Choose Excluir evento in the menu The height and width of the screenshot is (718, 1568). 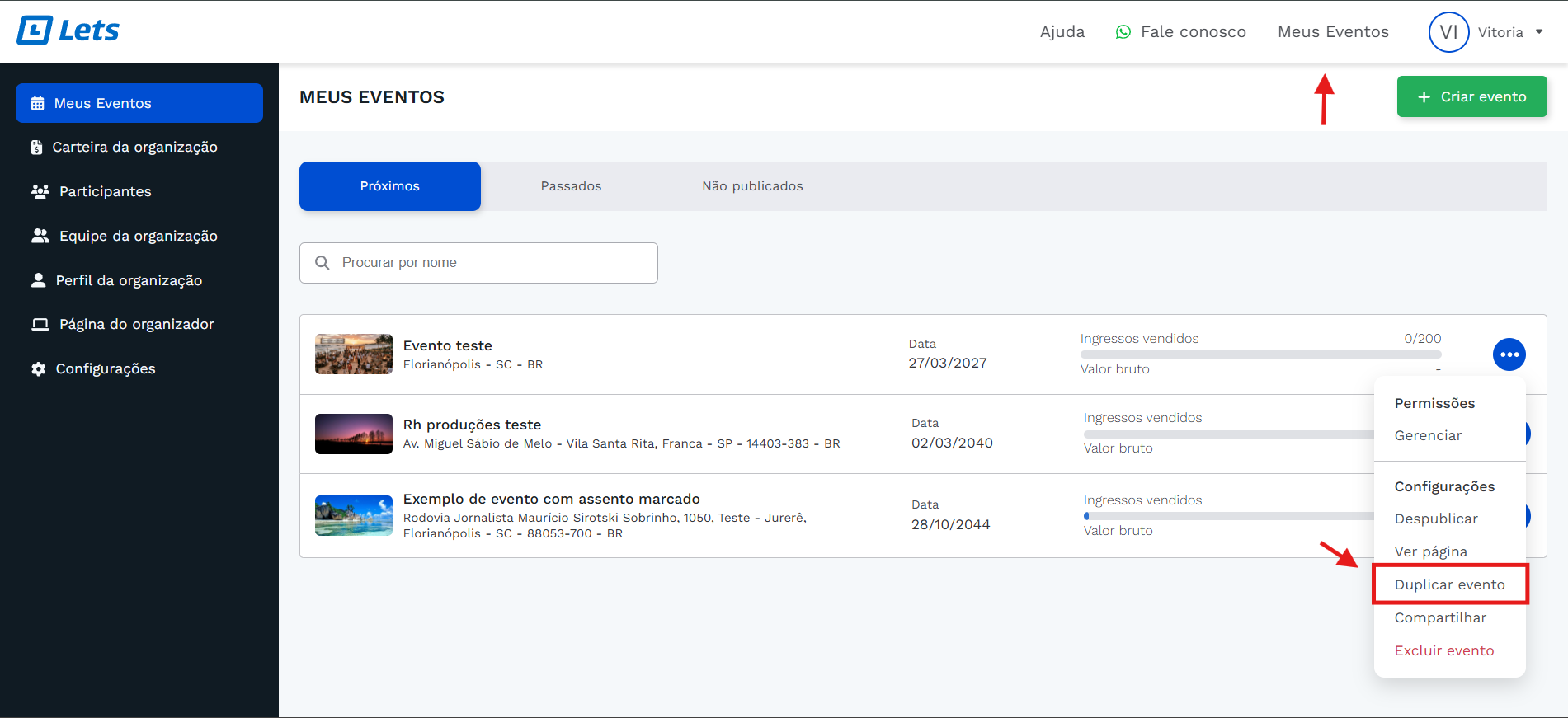point(1443,650)
